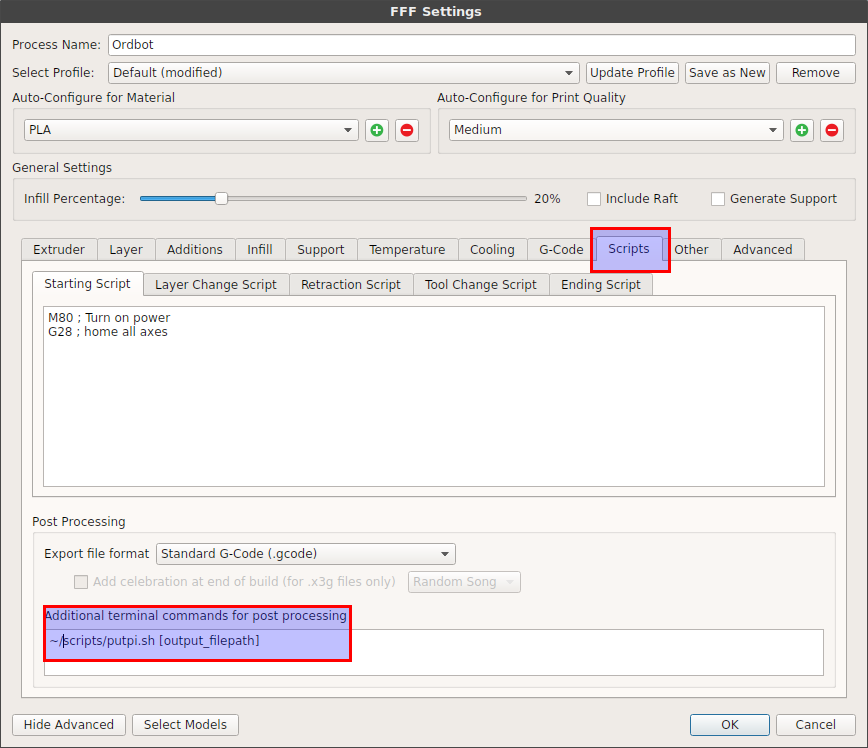This screenshot has width=868, height=748.
Task: Open the Ending Script tab
Action: click(x=600, y=284)
